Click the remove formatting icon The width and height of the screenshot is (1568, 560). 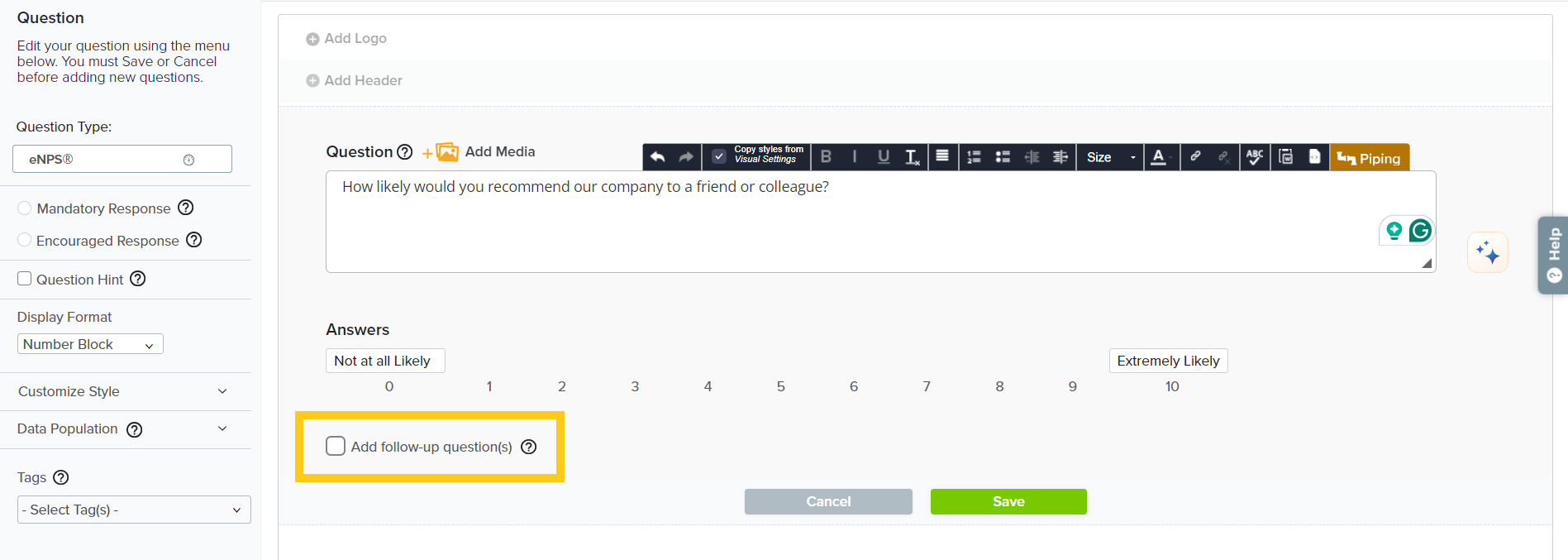pos(912,157)
